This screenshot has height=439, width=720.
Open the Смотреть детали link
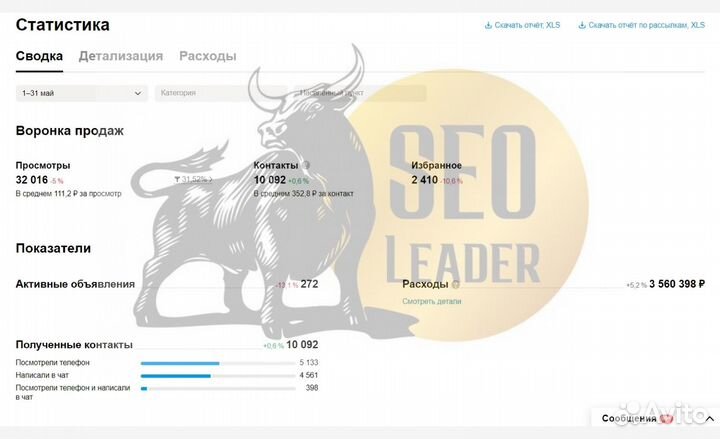[x=431, y=300]
